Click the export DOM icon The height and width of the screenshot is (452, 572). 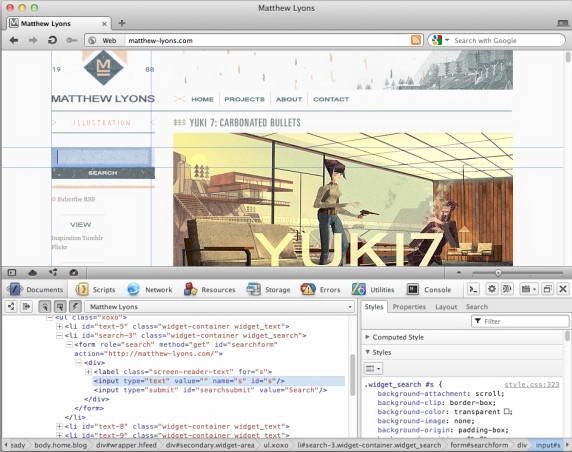click(26, 306)
